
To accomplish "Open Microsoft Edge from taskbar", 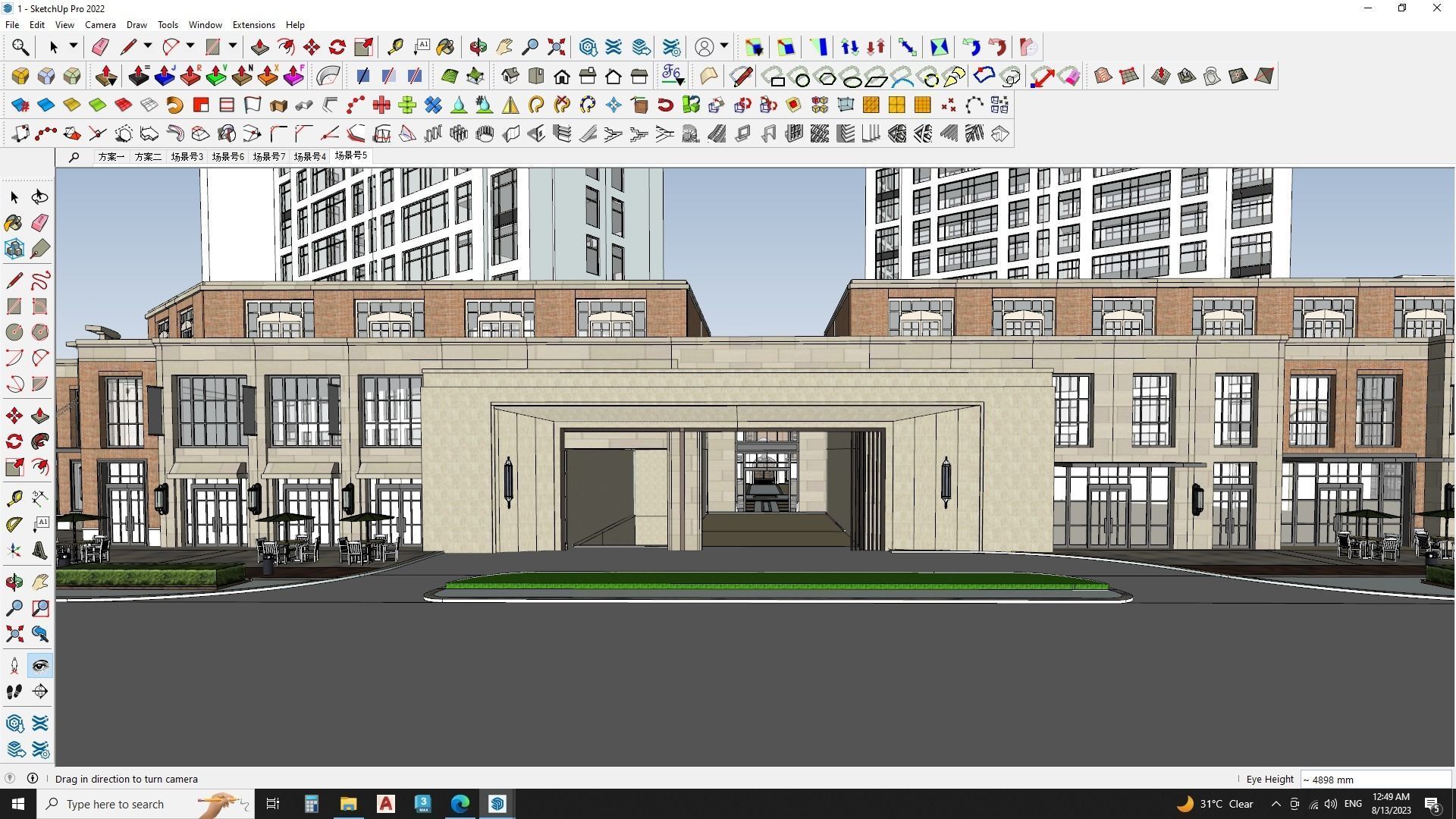I will click(460, 804).
